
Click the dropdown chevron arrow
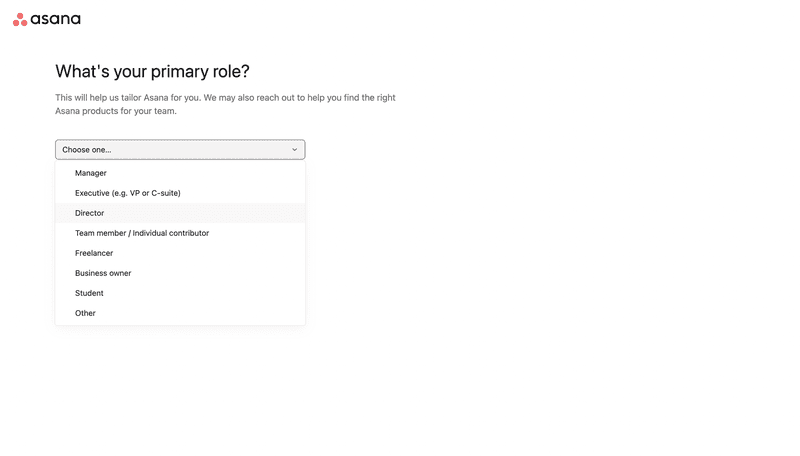[294, 150]
